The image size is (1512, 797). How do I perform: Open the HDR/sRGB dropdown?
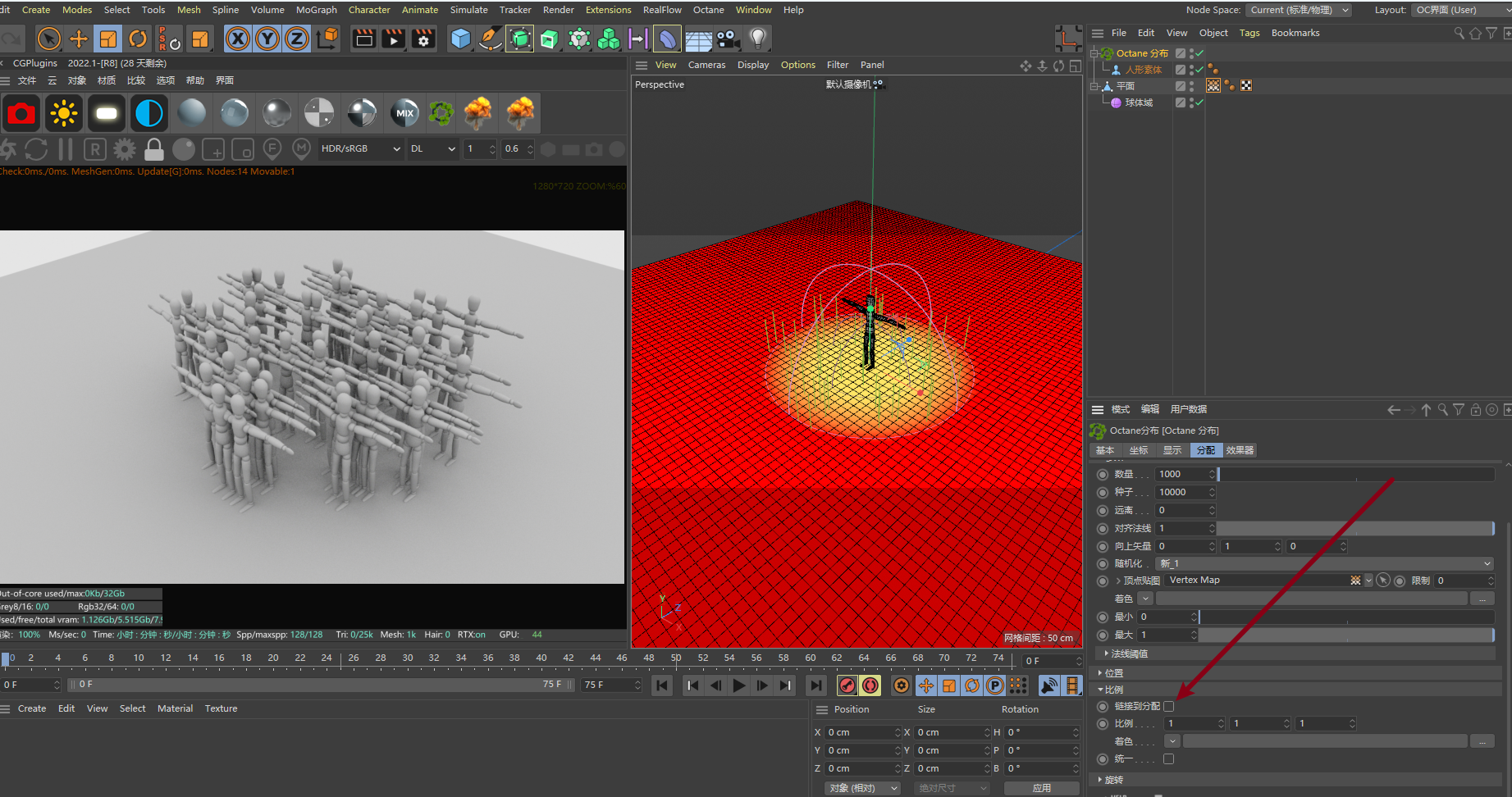[360, 148]
